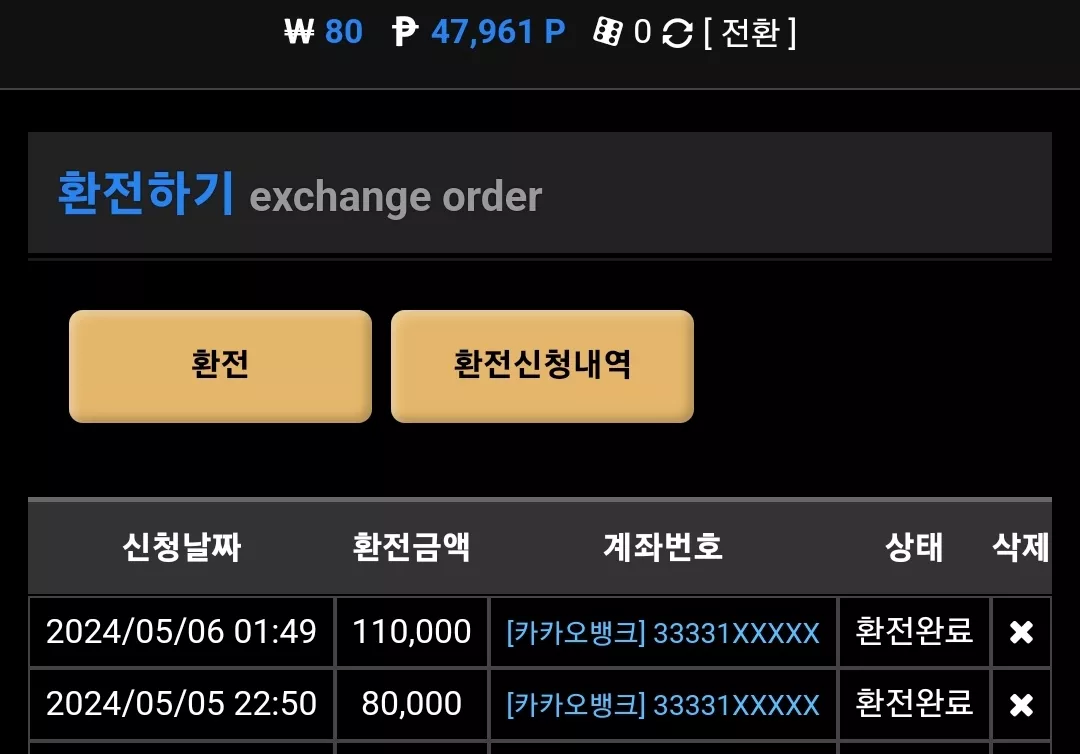
Task: Click account number link in 110,000 row
Action: pyautogui.click(x=663, y=633)
